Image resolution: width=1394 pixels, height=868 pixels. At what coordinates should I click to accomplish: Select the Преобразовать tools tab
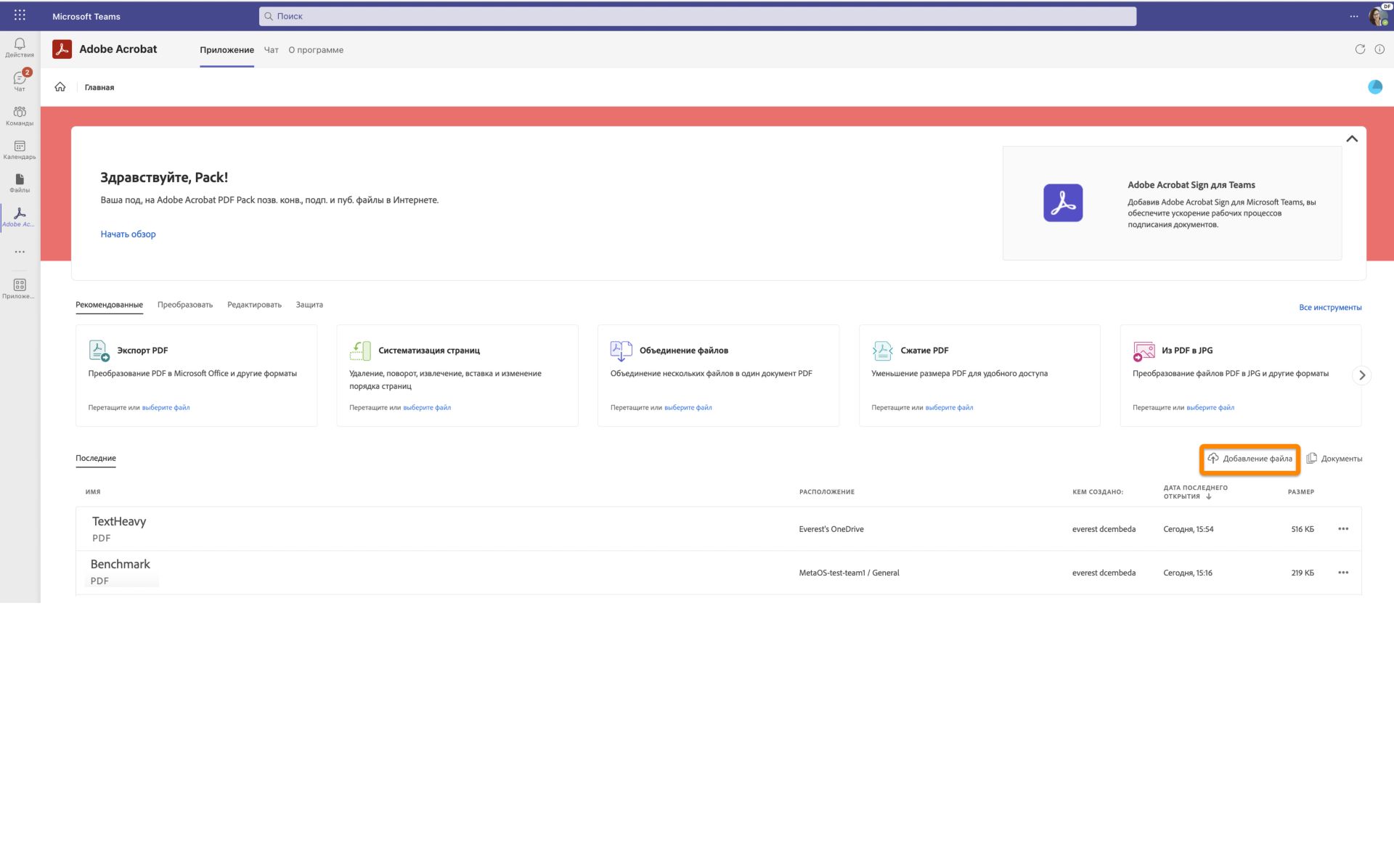click(185, 305)
